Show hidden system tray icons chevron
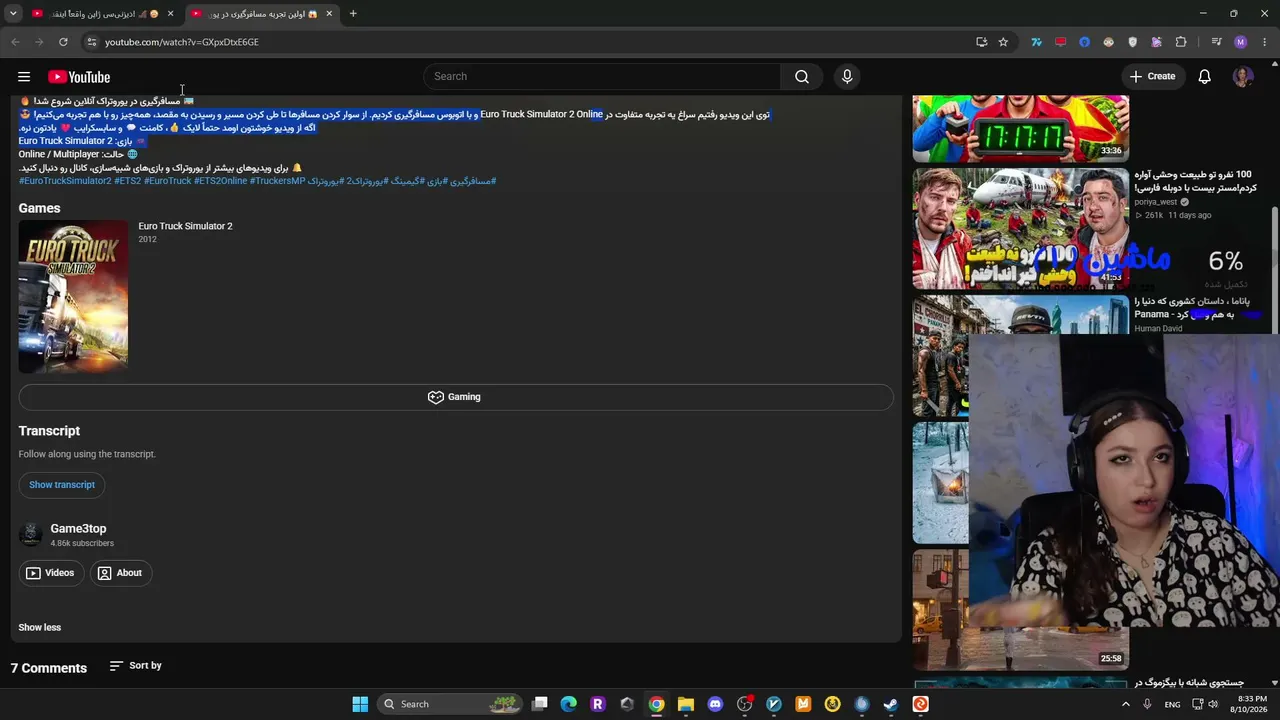This screenshot has height=720, width=1280. point(1126,704)
